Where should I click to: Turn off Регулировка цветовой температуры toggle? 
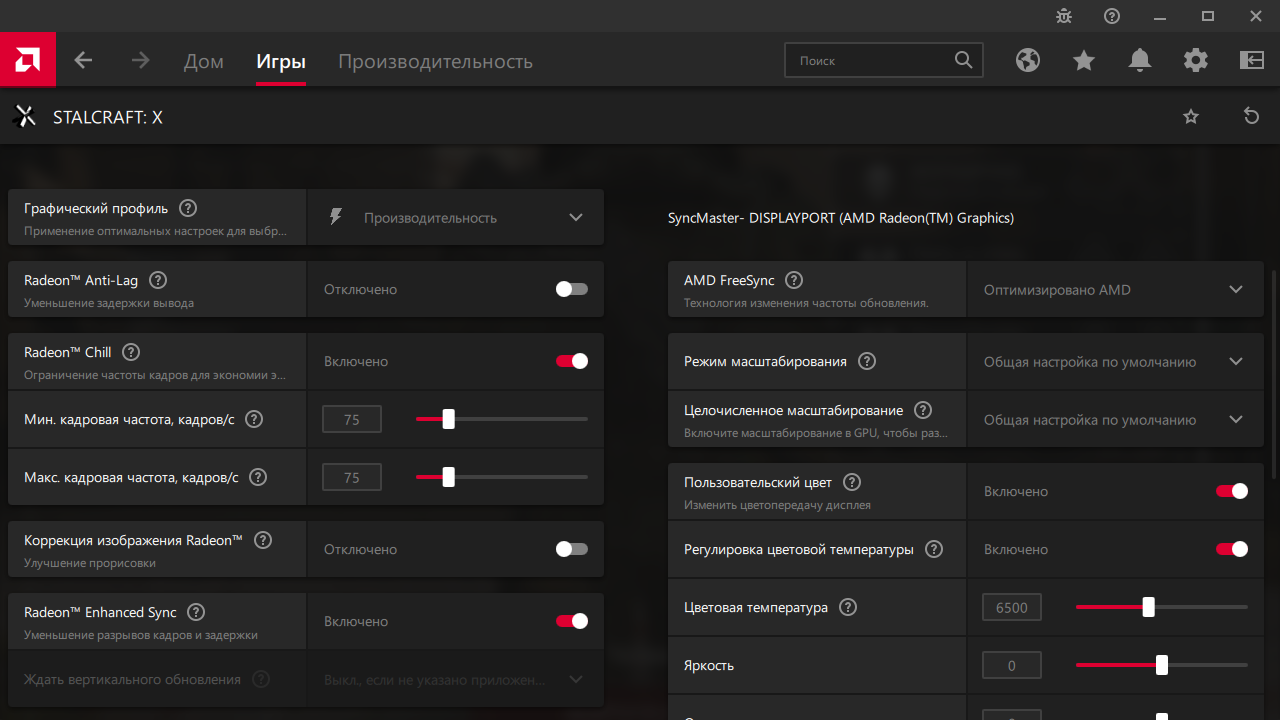(x=1232, y=549)
